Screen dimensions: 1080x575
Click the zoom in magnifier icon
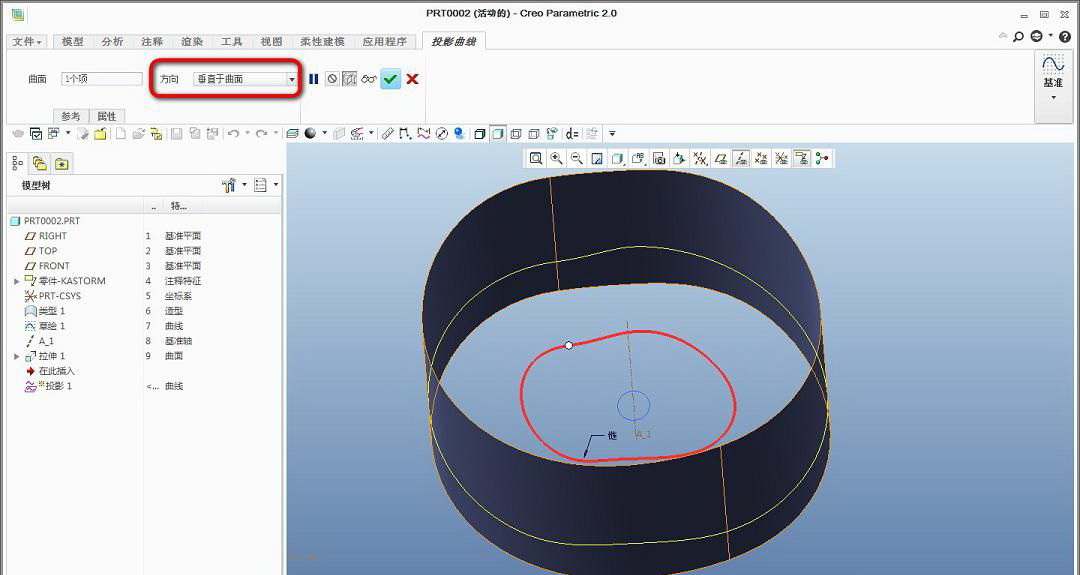point(557,158)
